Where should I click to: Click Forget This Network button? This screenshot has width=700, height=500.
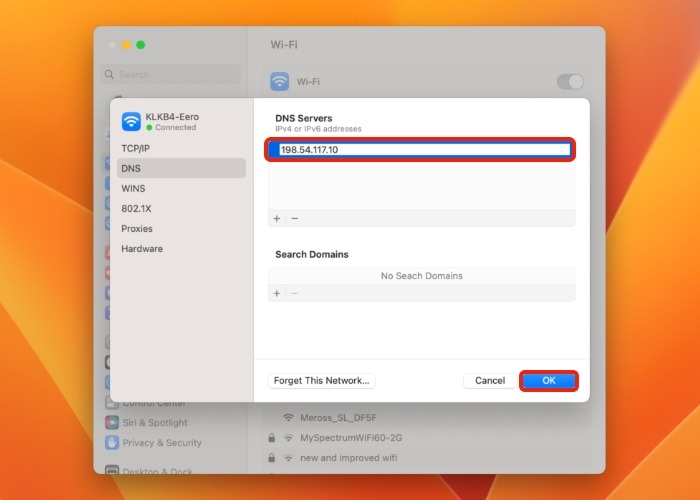322,381
